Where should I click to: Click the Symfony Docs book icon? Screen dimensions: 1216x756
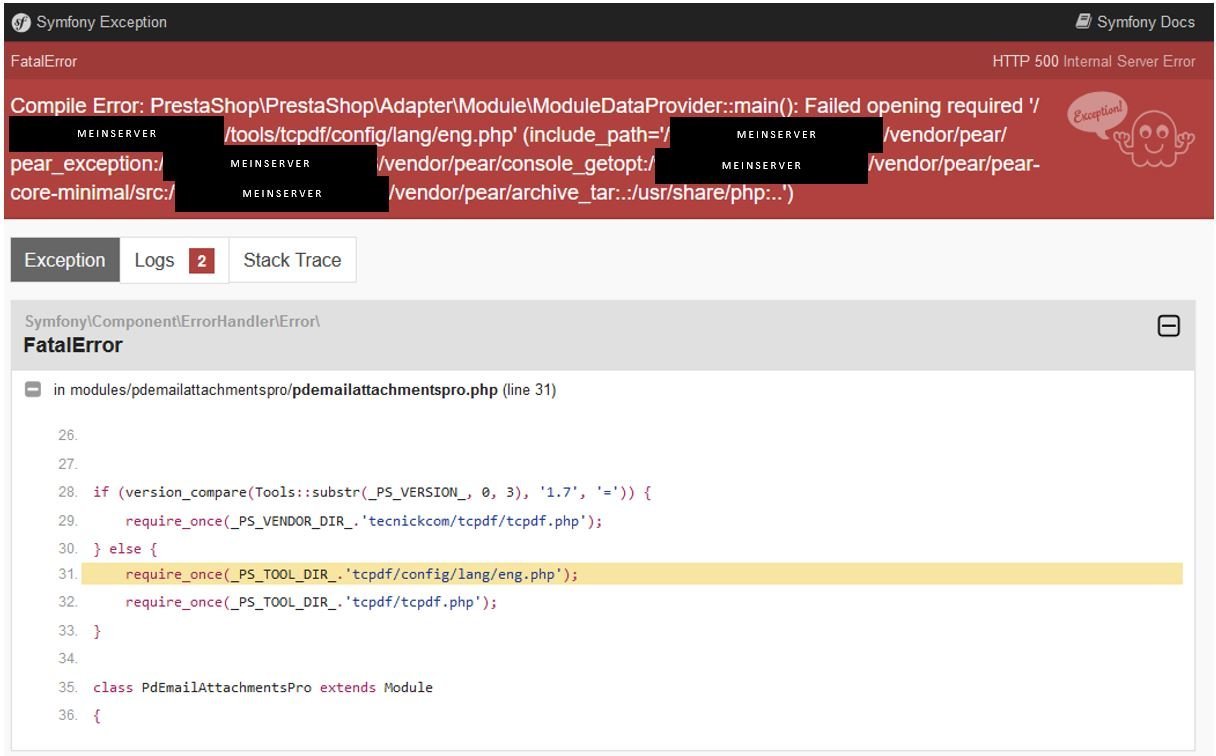pyautogui.click(x=1083, y=21)
